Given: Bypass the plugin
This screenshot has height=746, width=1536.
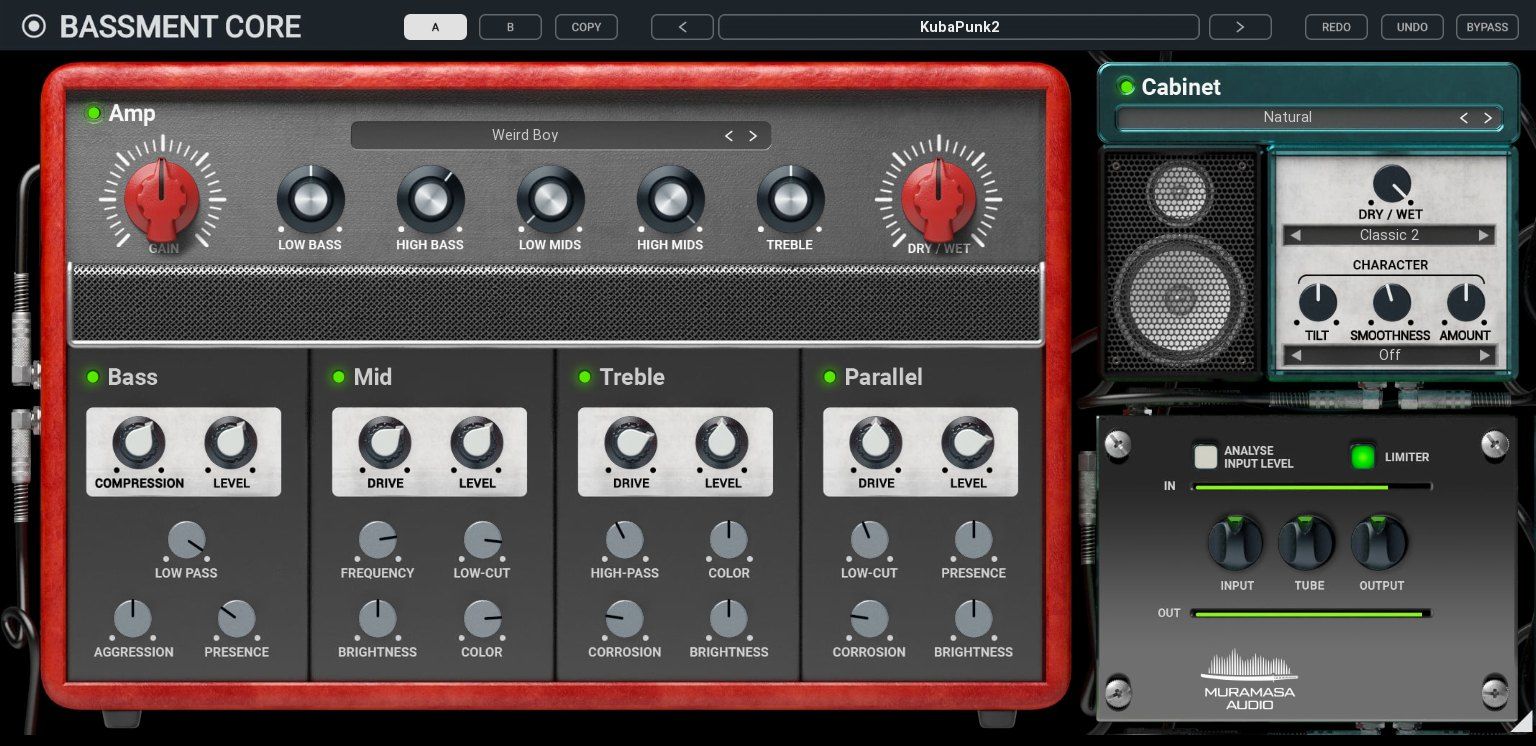Looking at the screenshot, I should (1487, 27).
